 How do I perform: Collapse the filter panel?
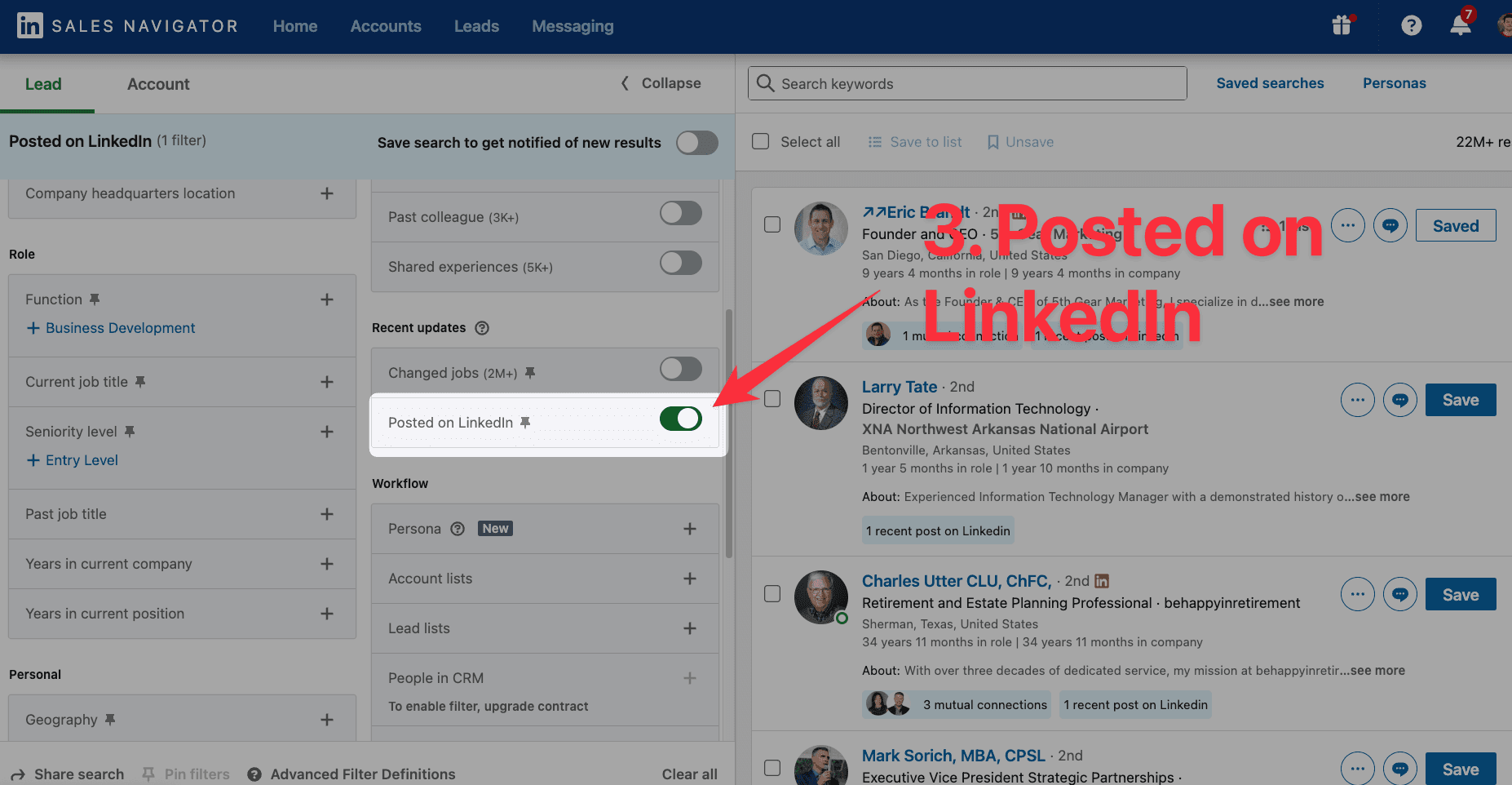point(661,83)
